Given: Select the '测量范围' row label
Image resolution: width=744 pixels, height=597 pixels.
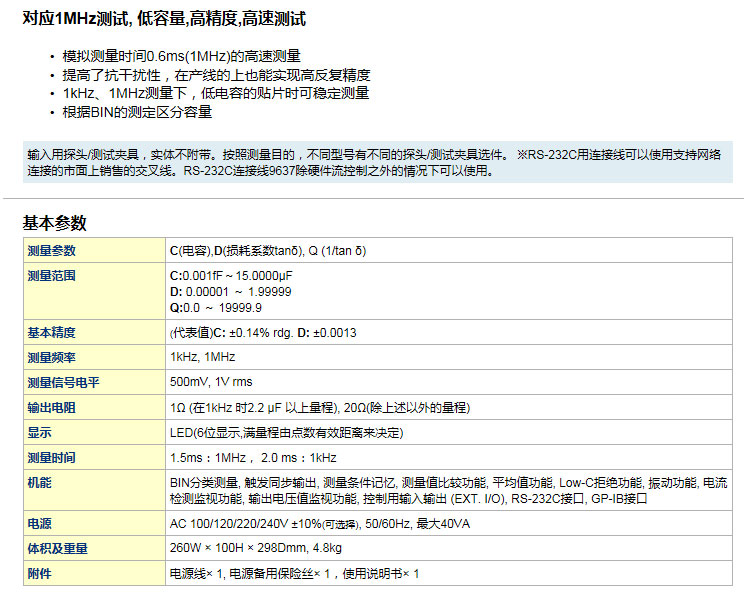Looking at the screenshot, I should [52, 274].
